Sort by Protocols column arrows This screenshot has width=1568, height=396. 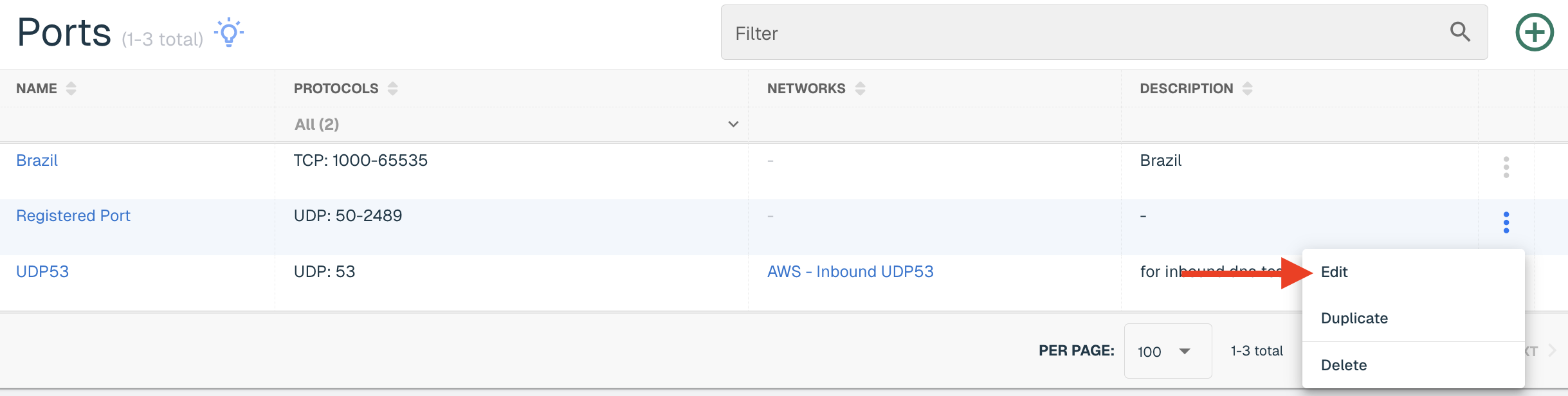[393, 89]
